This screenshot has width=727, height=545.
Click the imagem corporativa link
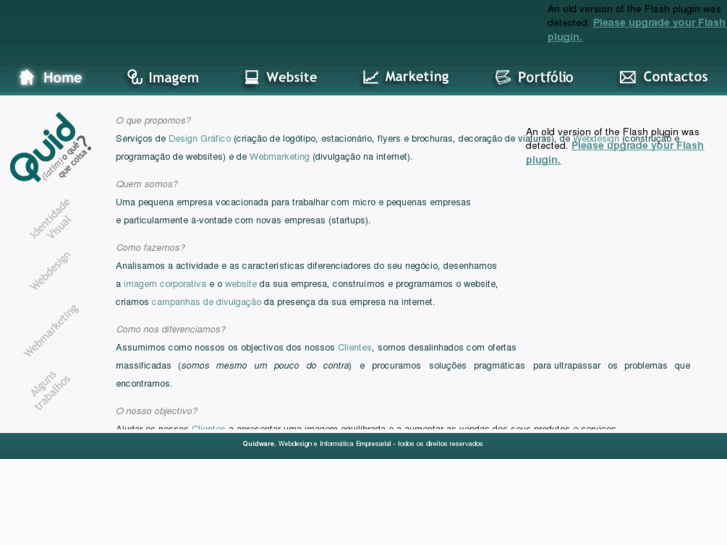[165, 284]
